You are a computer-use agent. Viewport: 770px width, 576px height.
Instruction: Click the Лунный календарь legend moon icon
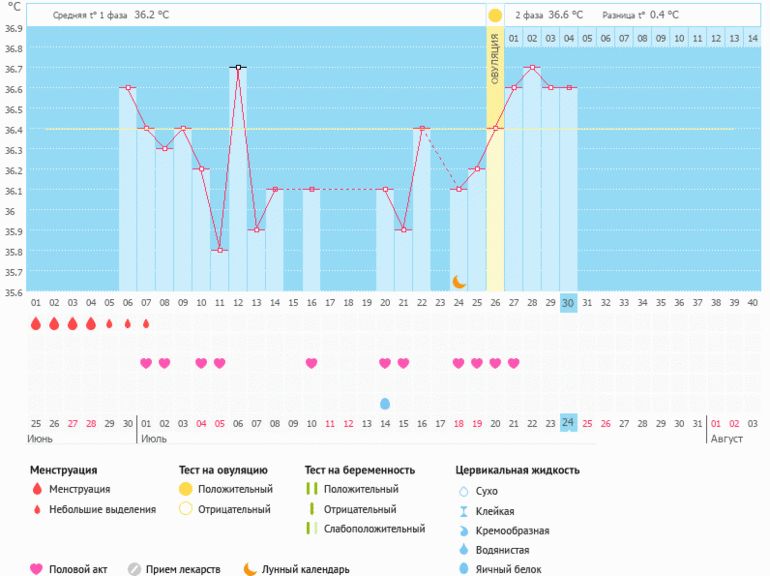pos(251,569)
